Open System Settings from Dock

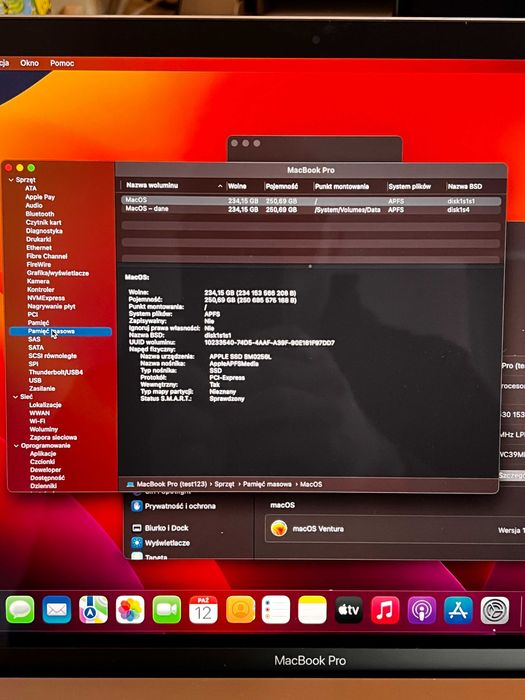click(495, 610)
